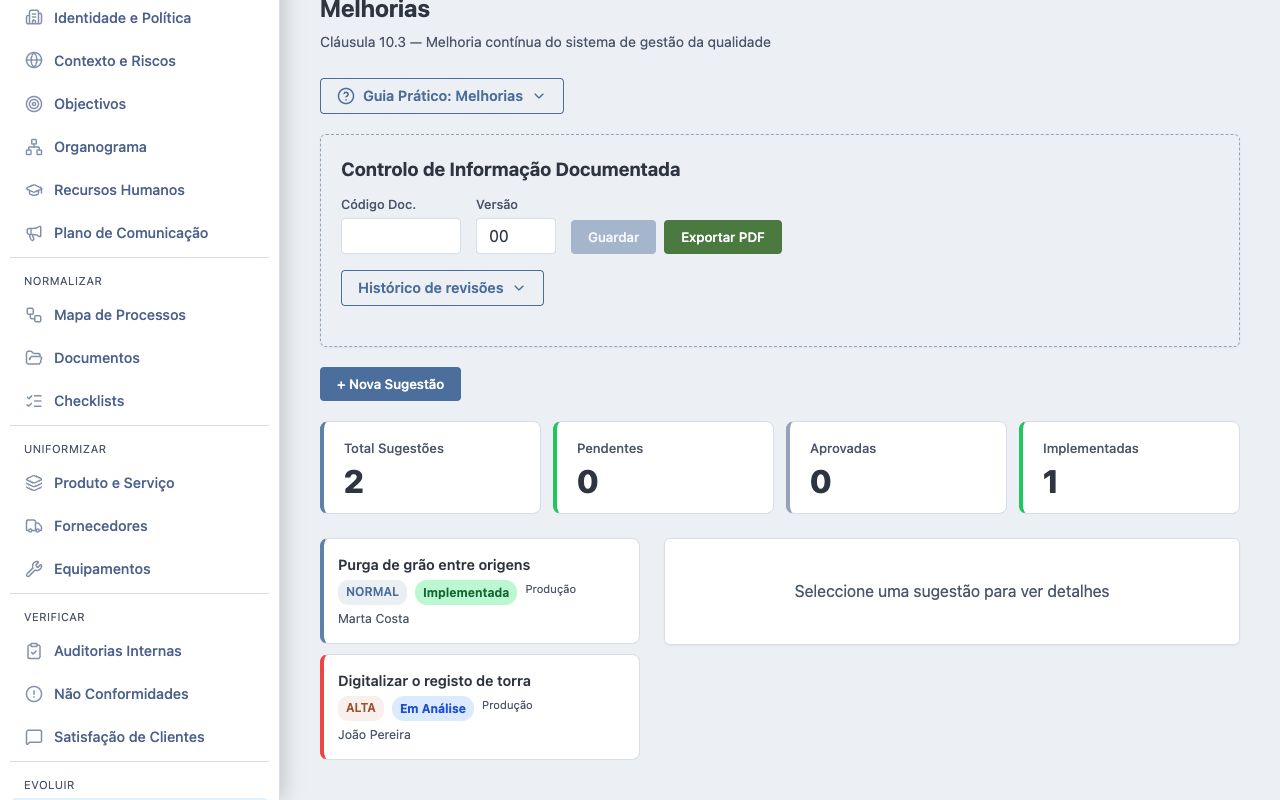
Task: Open Equipamentos page
Action: (139, 569)
